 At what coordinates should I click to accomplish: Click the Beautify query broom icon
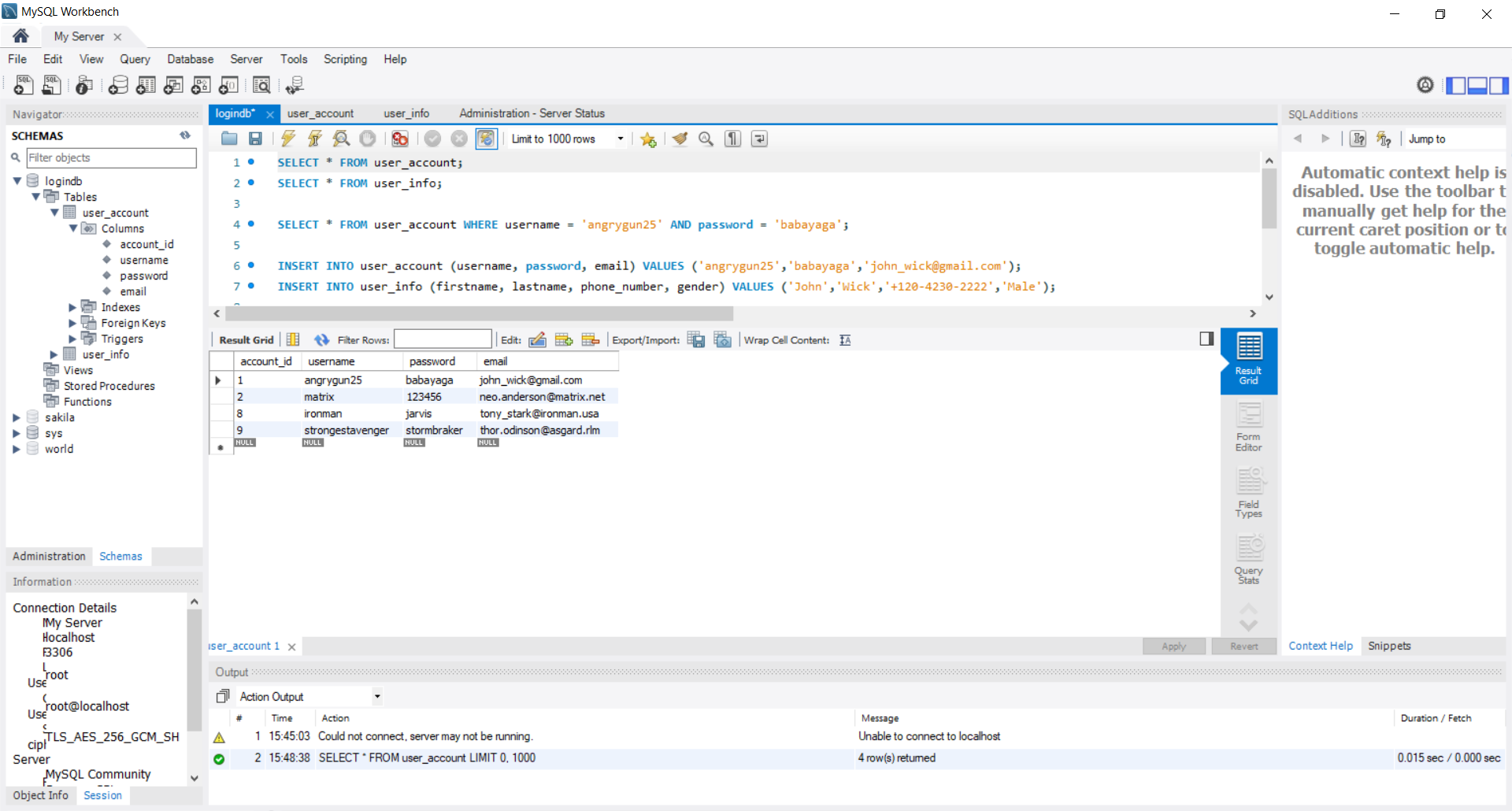(680, 139)
